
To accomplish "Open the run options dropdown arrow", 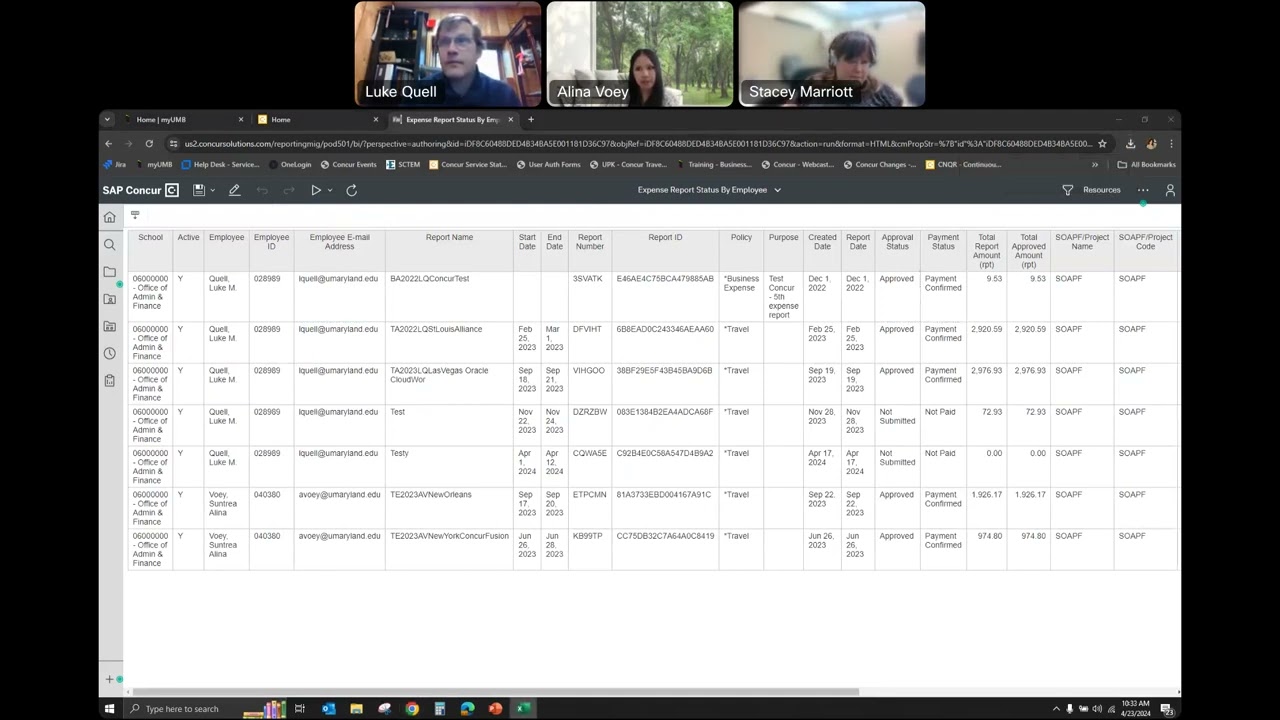I will (330, 191).
